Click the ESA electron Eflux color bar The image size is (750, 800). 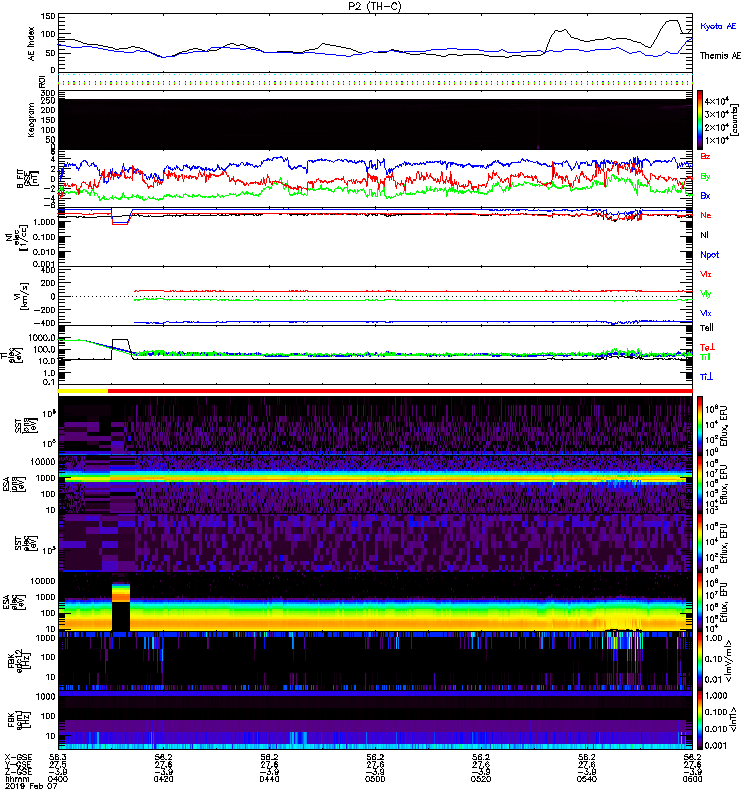(x=700, y=602)
